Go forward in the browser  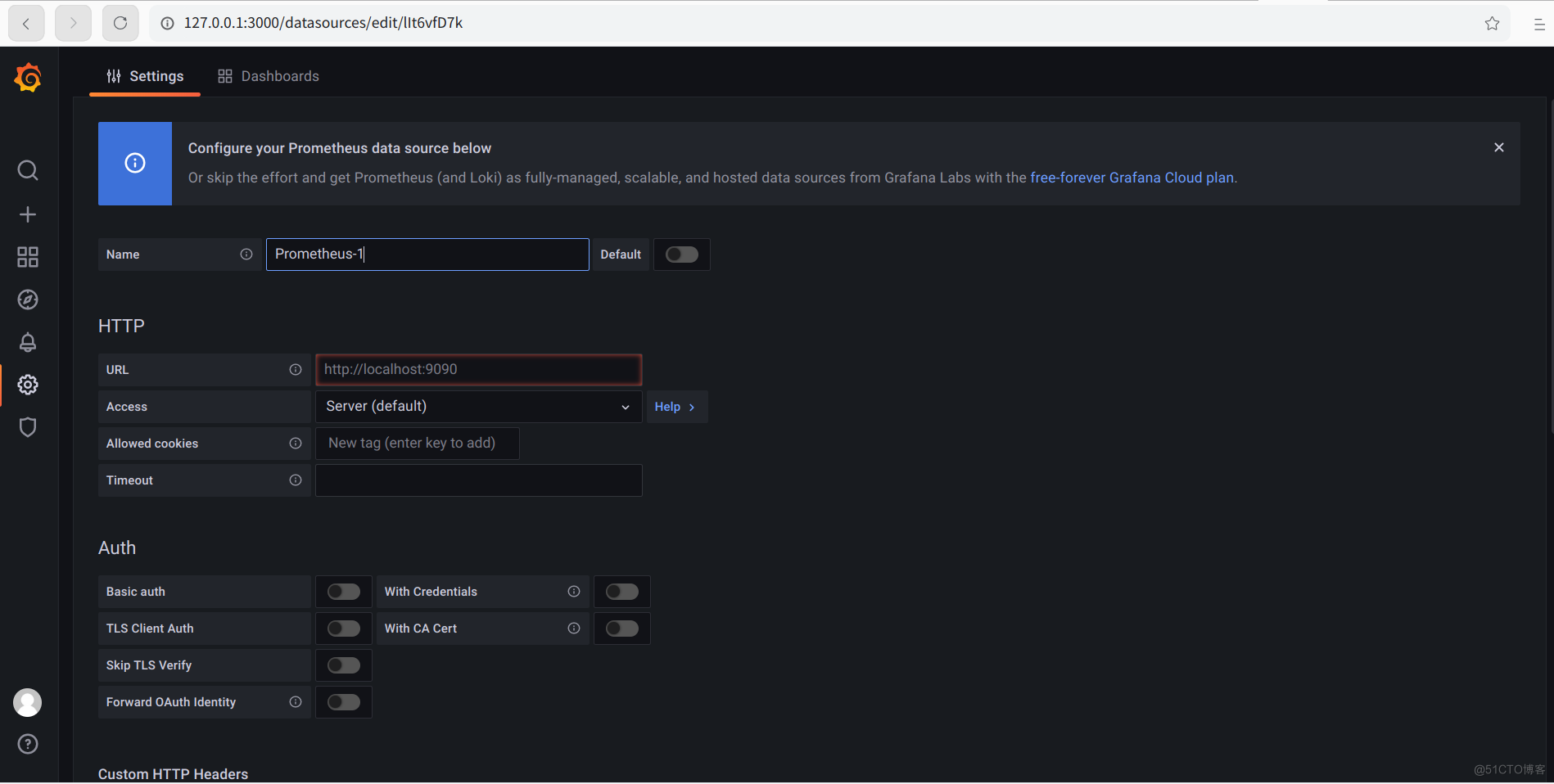pyautogui.click(x=73, y=23)
